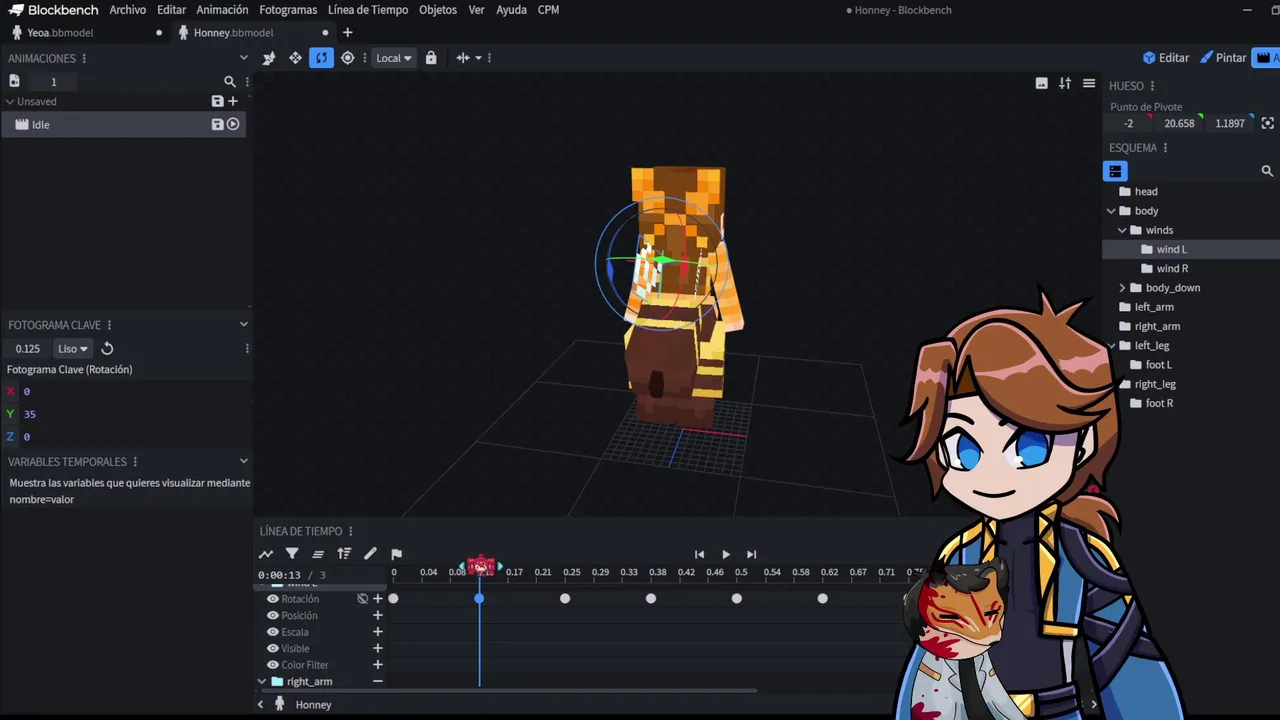Open the Fotogramas menu

(x=288, y=10)
